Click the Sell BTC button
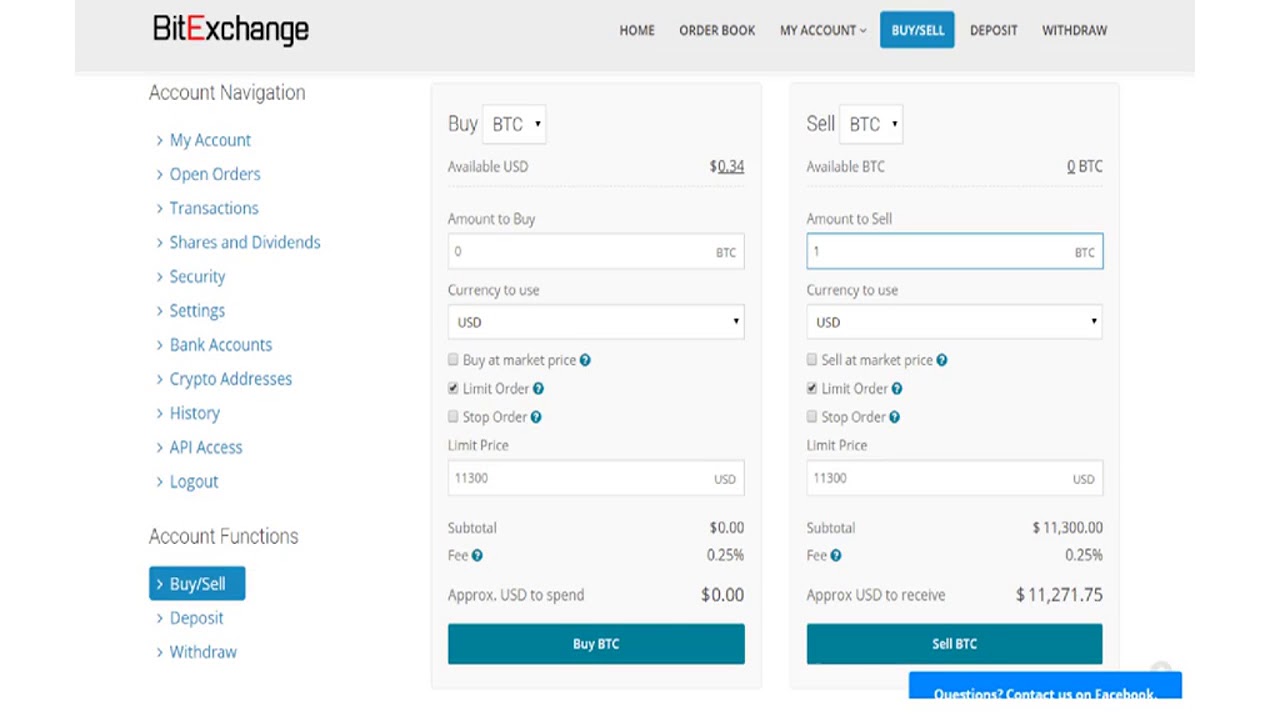This screenshot has width=1280, height=720. [955, 644]
